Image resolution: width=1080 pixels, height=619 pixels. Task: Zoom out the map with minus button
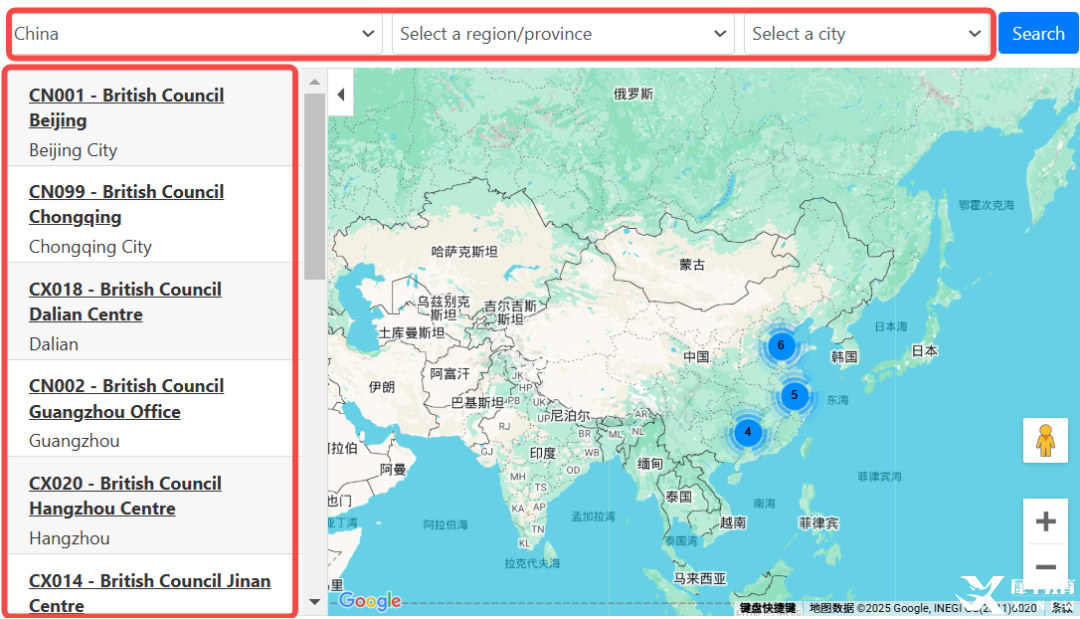(x=1045, y=567)
